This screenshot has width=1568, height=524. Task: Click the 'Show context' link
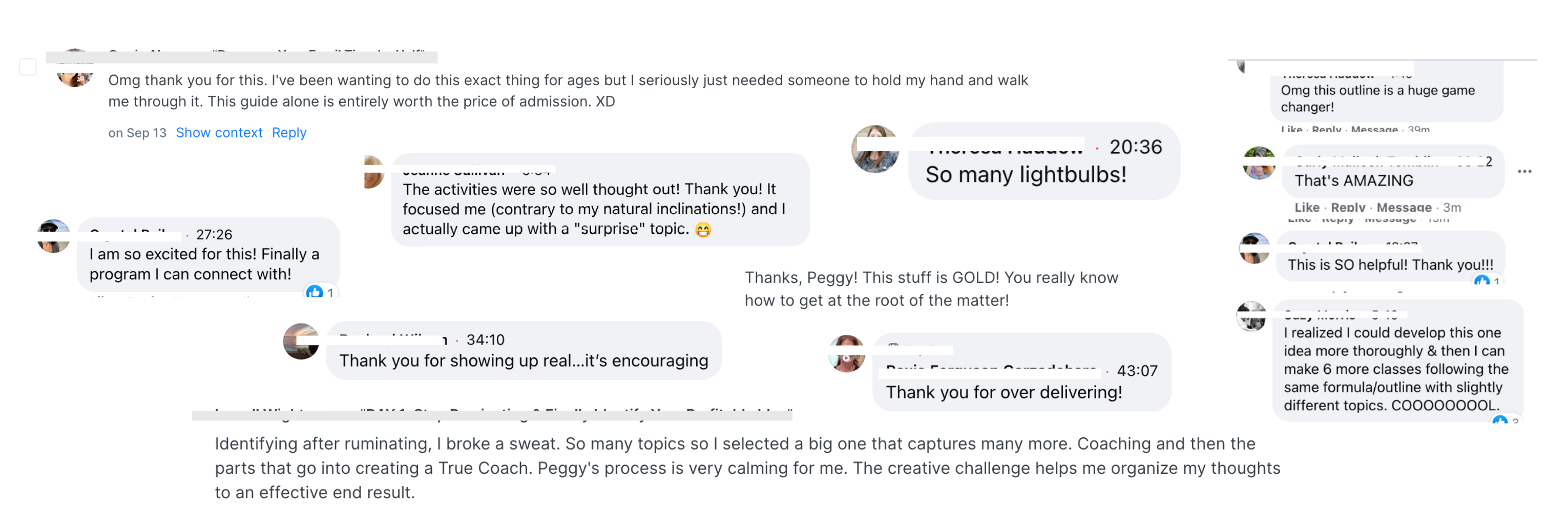pos(219,133)
